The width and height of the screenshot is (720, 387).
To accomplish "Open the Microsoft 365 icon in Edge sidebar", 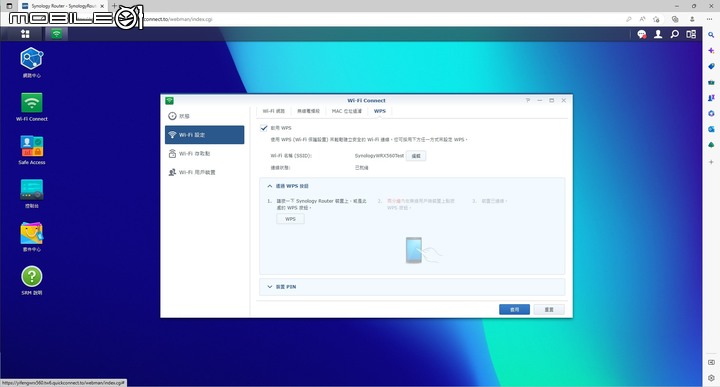I will point(711,113).
